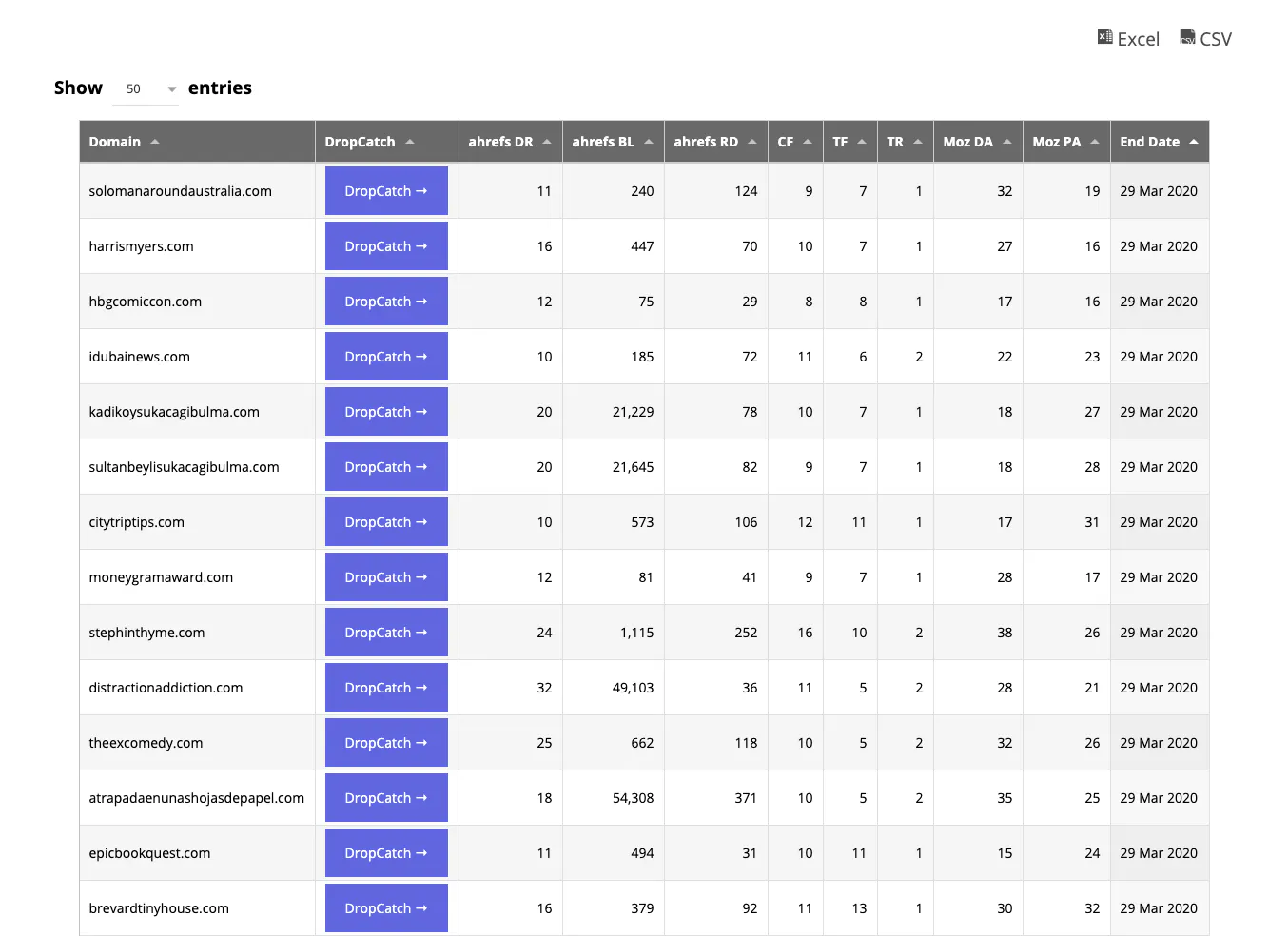Click ahrefs BL value 379
The height and width of the screenshot is (936, 1288).
(x=642, y=908)
